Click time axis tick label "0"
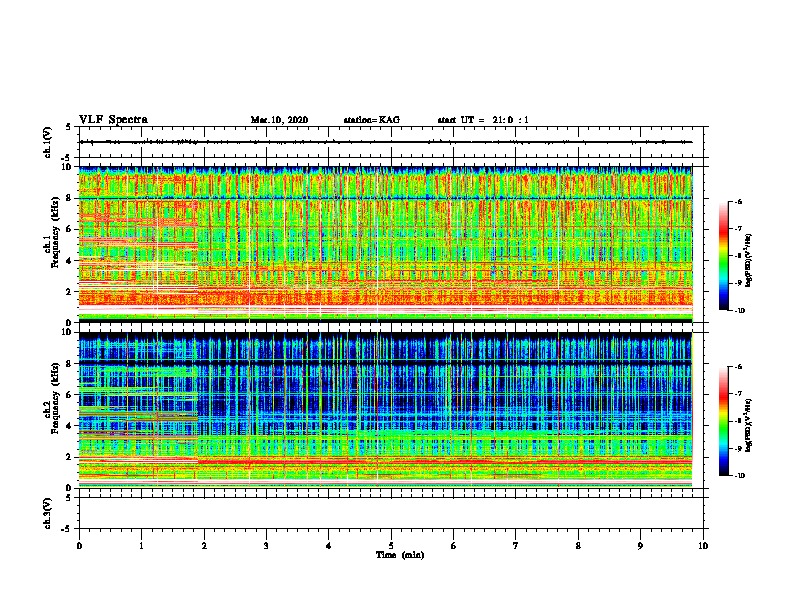The image size is (792, 612). (79, 546)
